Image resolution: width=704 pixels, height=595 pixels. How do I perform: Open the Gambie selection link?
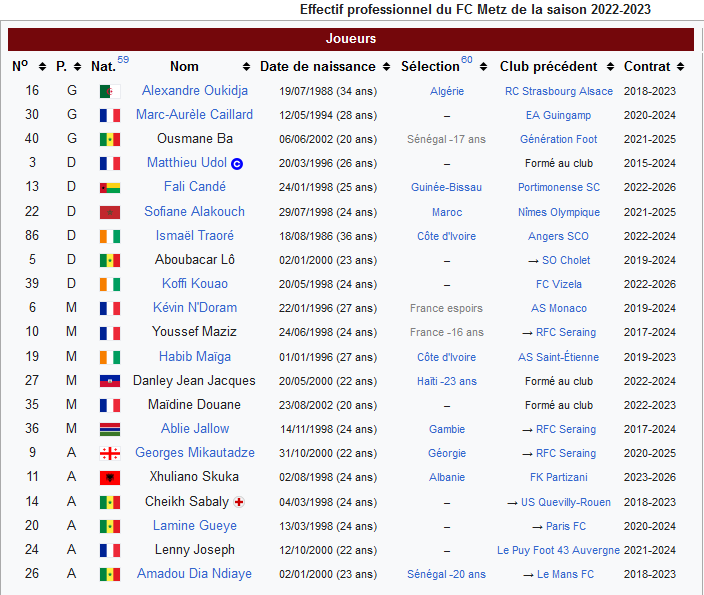click(x=447, y=429)
